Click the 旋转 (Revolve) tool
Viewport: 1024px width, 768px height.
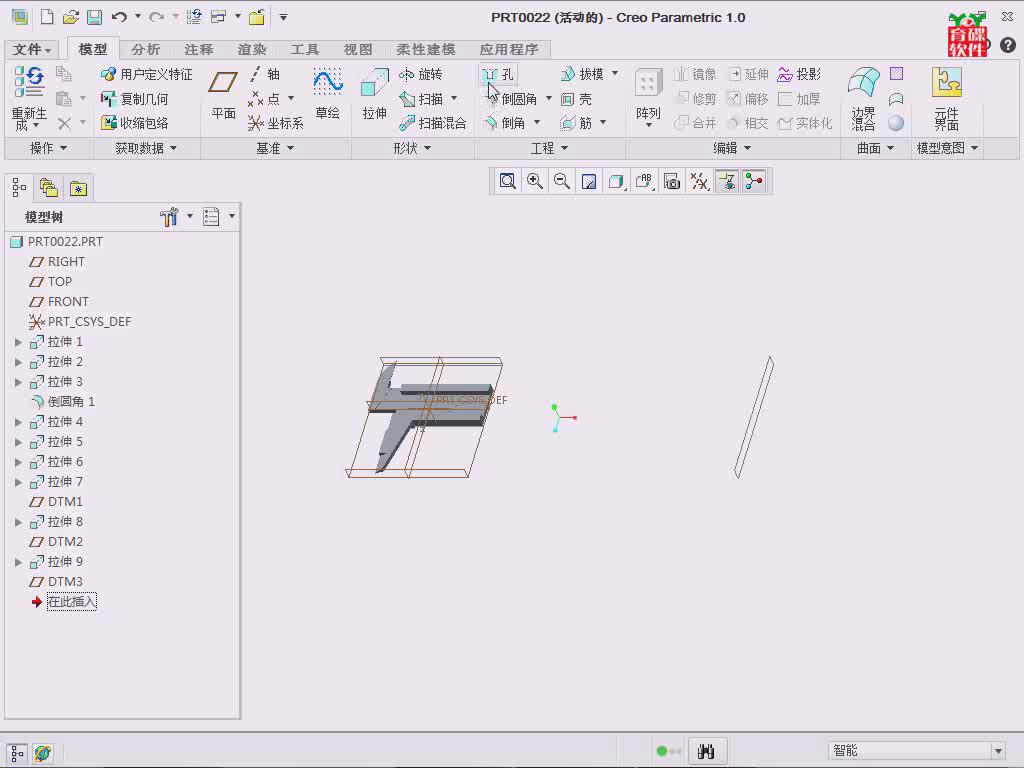pos(421,74)
